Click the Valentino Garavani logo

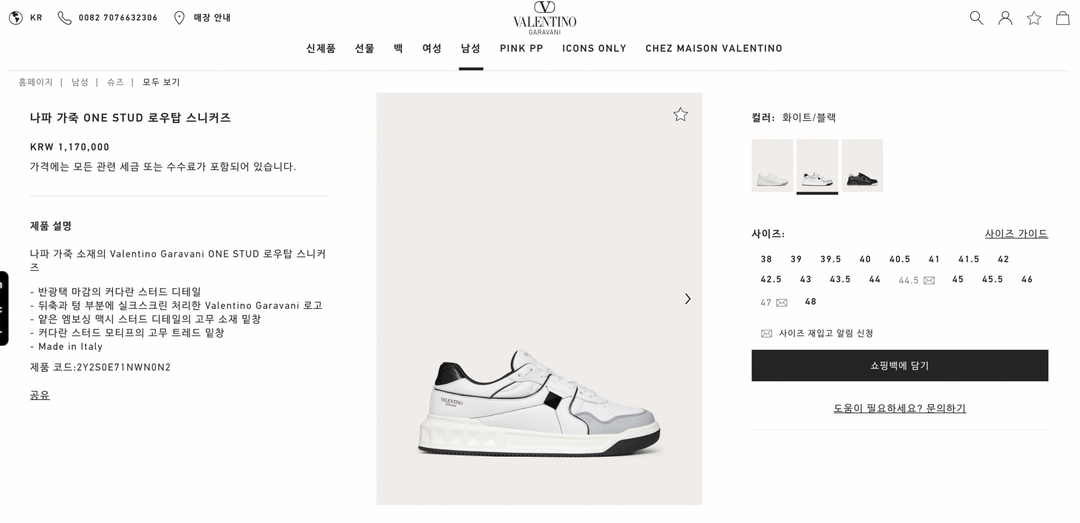(545, 19)
